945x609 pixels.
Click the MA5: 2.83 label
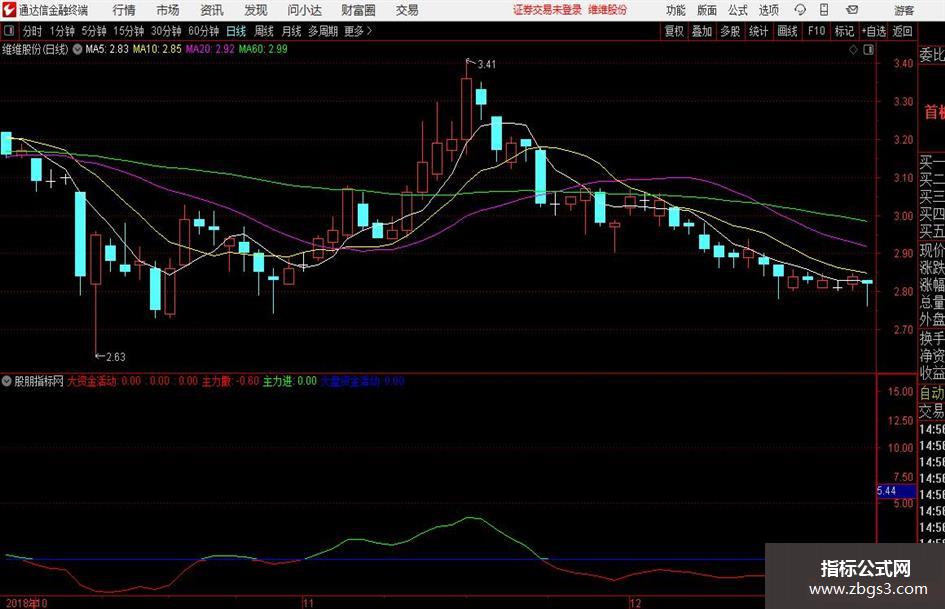[107, 49]
